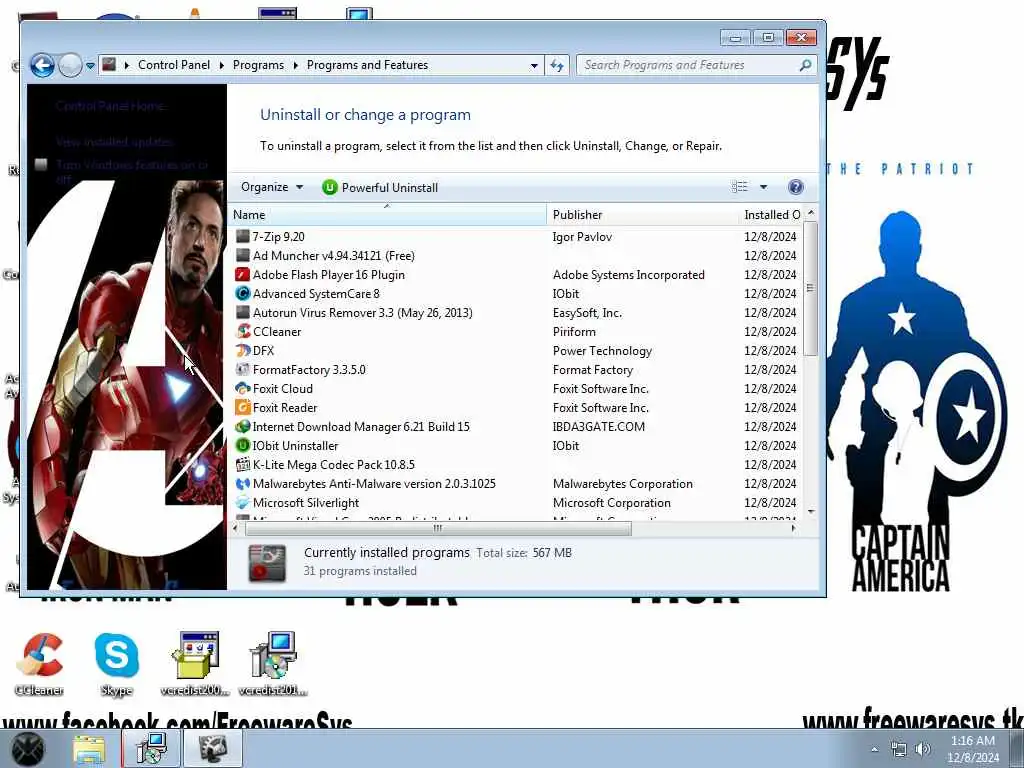This screenshot has width=1024, height=768.
Task: Click the Malwarebytes Anti-Malware icon
Action: [243, 483]
